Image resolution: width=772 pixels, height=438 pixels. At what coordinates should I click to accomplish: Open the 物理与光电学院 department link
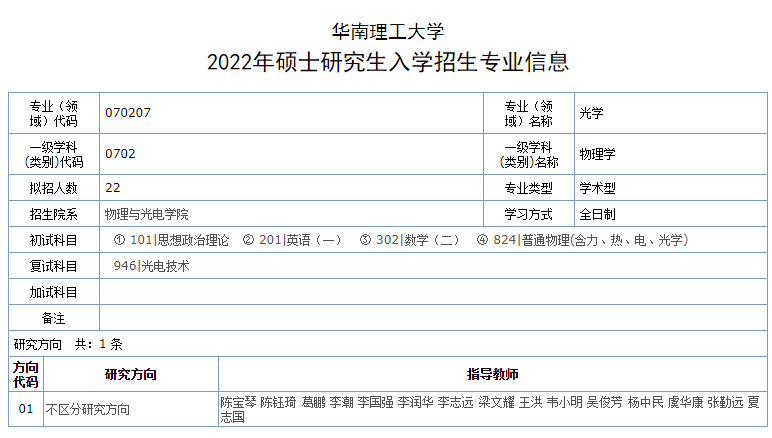pos(147,214)
